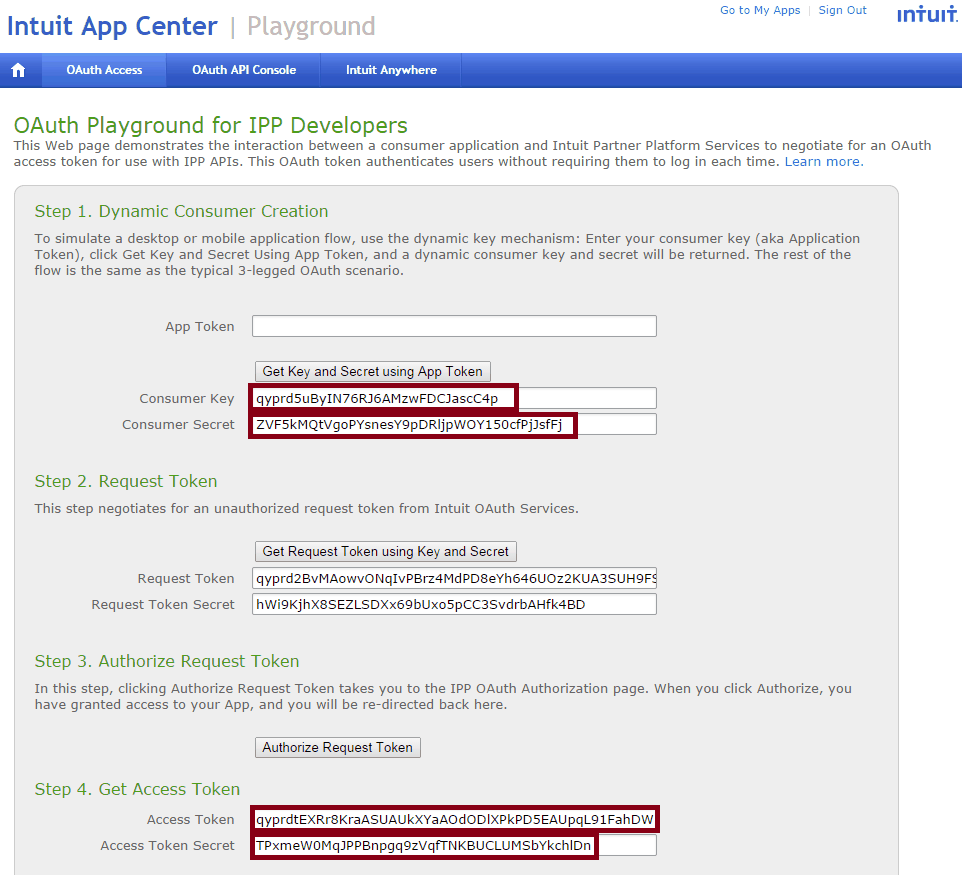The height and width of the screenshot is (875, 962).
Task: Click the Request Token Secret label
Action: (x=163, y=604)
